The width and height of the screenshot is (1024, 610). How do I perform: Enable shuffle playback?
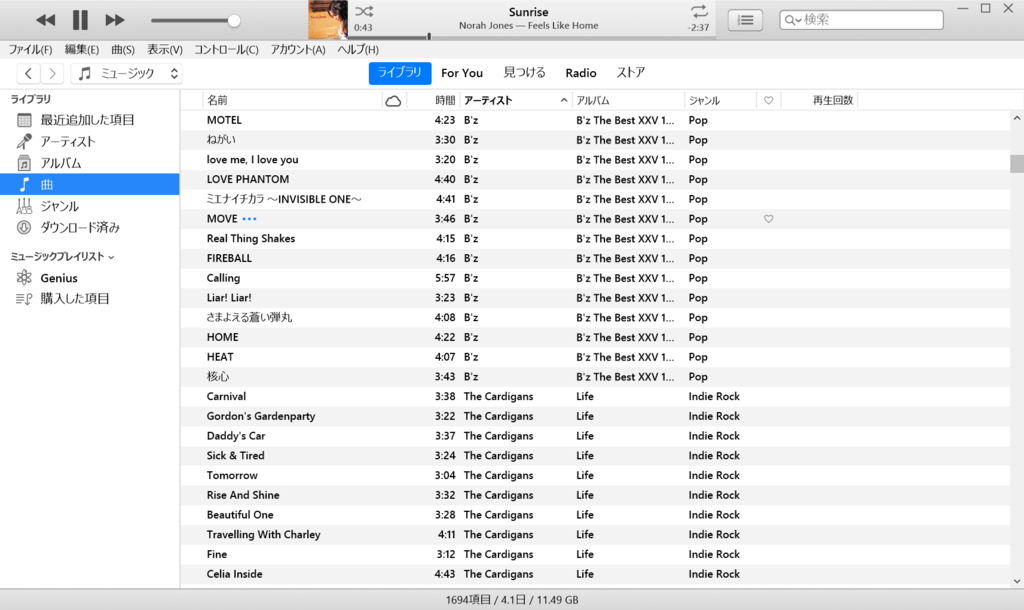pos(364,9)
